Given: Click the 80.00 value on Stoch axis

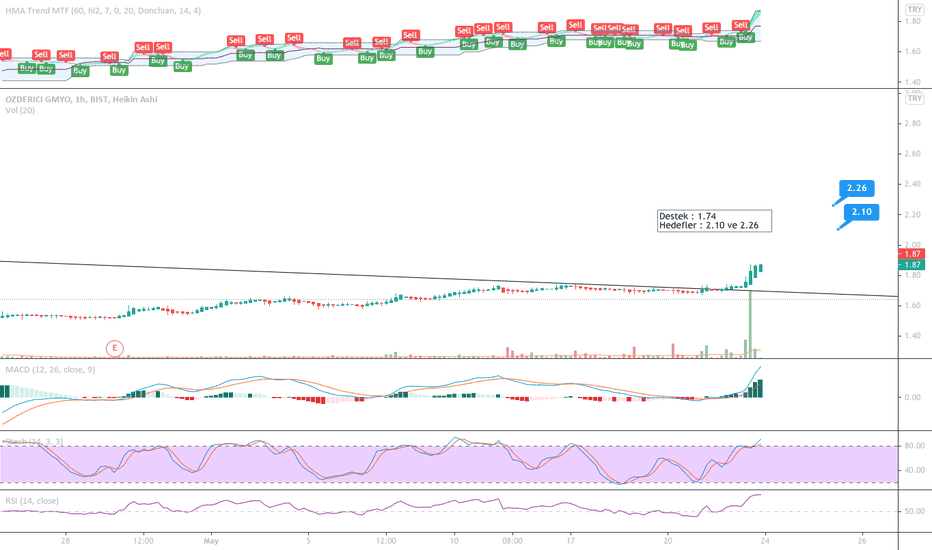Looking at the screenshot, I should tap(914, 445).
